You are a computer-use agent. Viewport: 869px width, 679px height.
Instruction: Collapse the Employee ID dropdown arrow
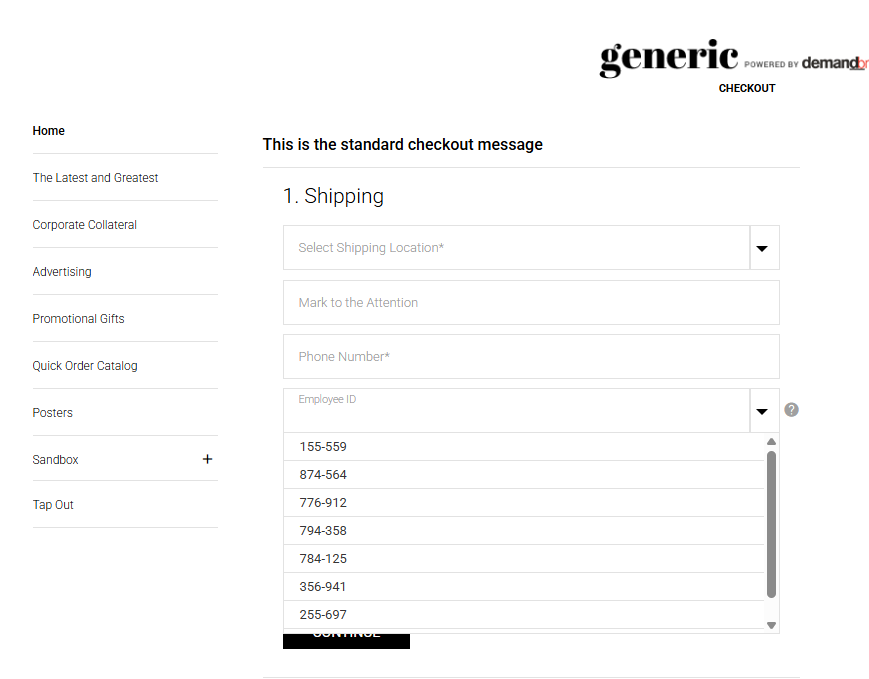764,411
